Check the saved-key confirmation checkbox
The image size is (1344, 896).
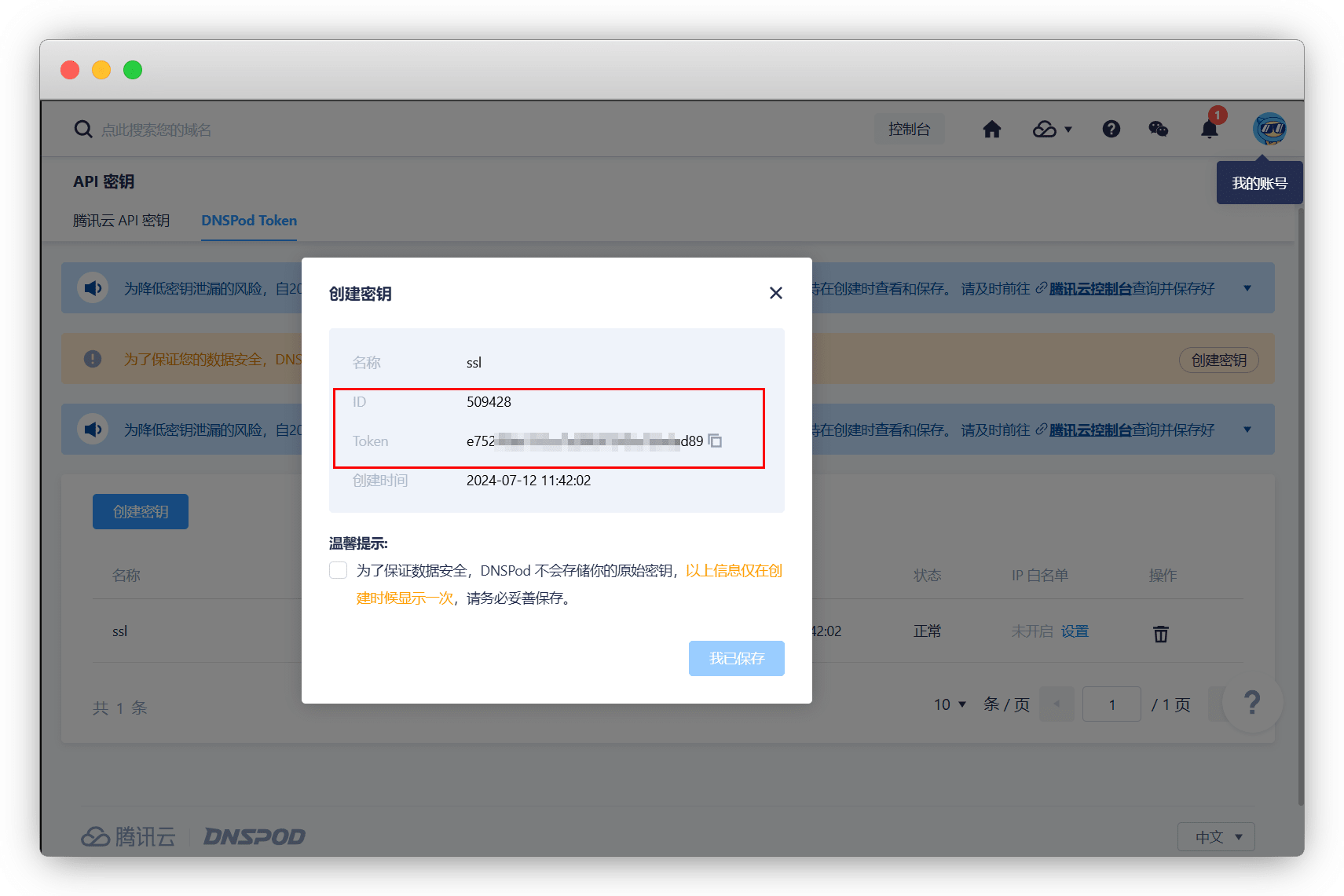pyautogui.click(x=339, y=570)
